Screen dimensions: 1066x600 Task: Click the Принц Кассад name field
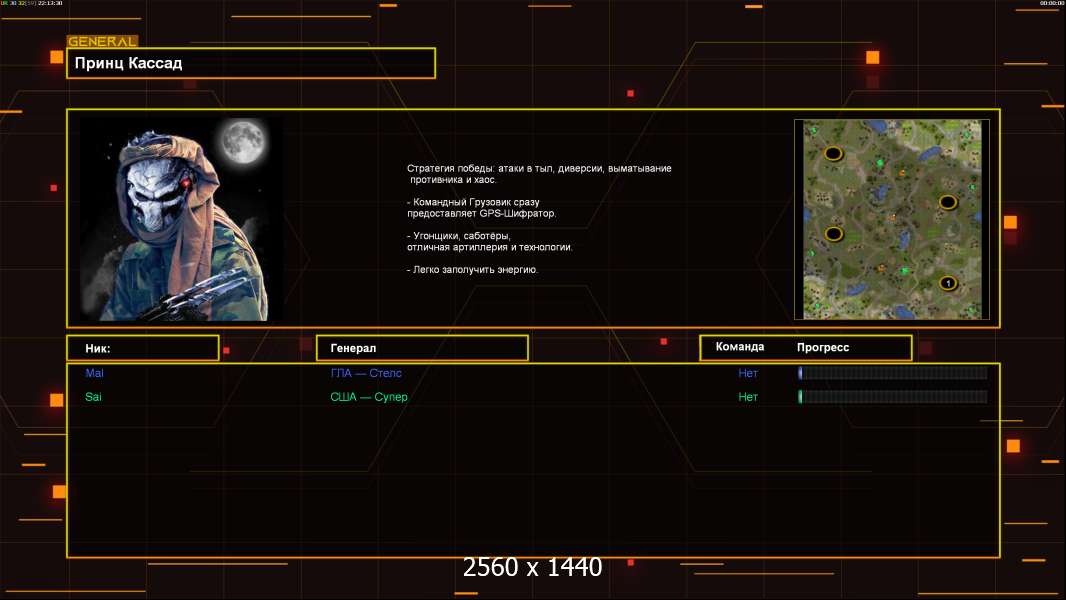[251, 63]
